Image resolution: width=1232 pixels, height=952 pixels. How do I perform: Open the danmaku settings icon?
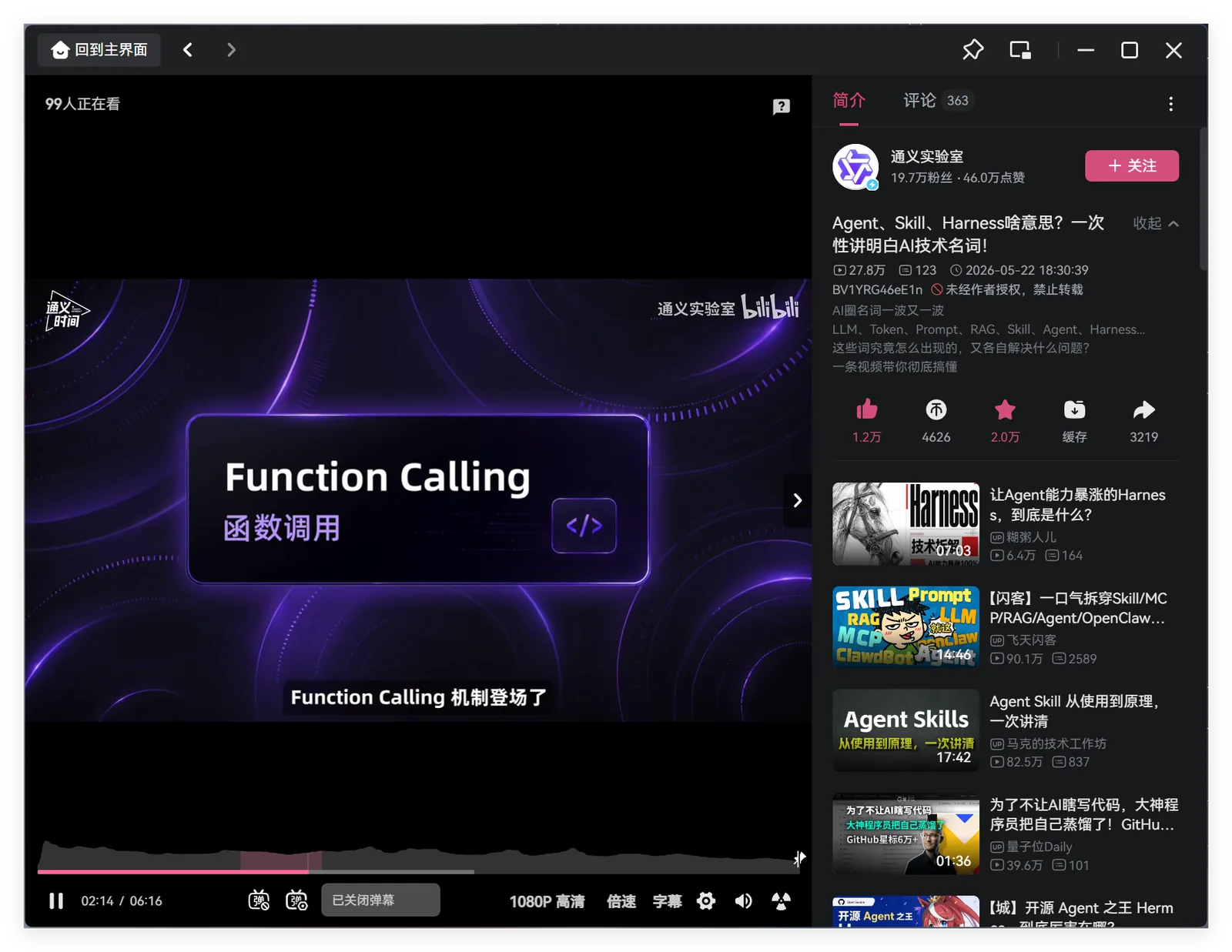click(296, 900)
